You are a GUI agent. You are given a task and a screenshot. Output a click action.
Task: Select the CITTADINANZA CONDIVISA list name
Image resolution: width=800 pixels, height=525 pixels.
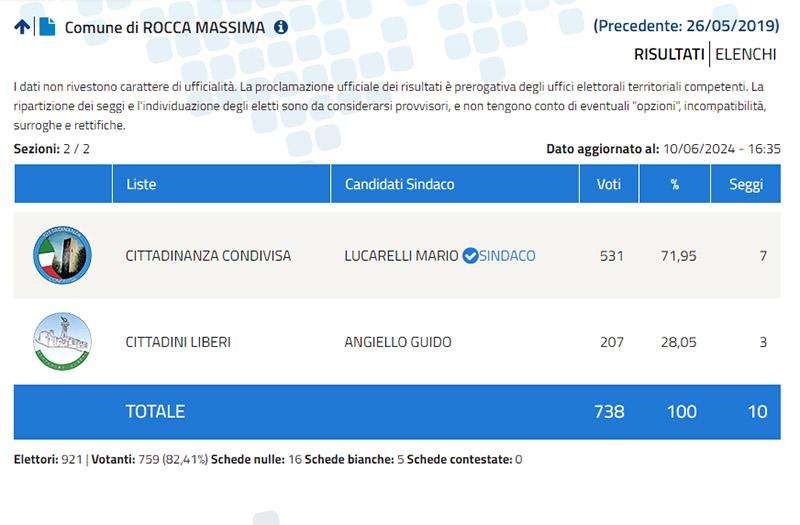click(208, 256)
